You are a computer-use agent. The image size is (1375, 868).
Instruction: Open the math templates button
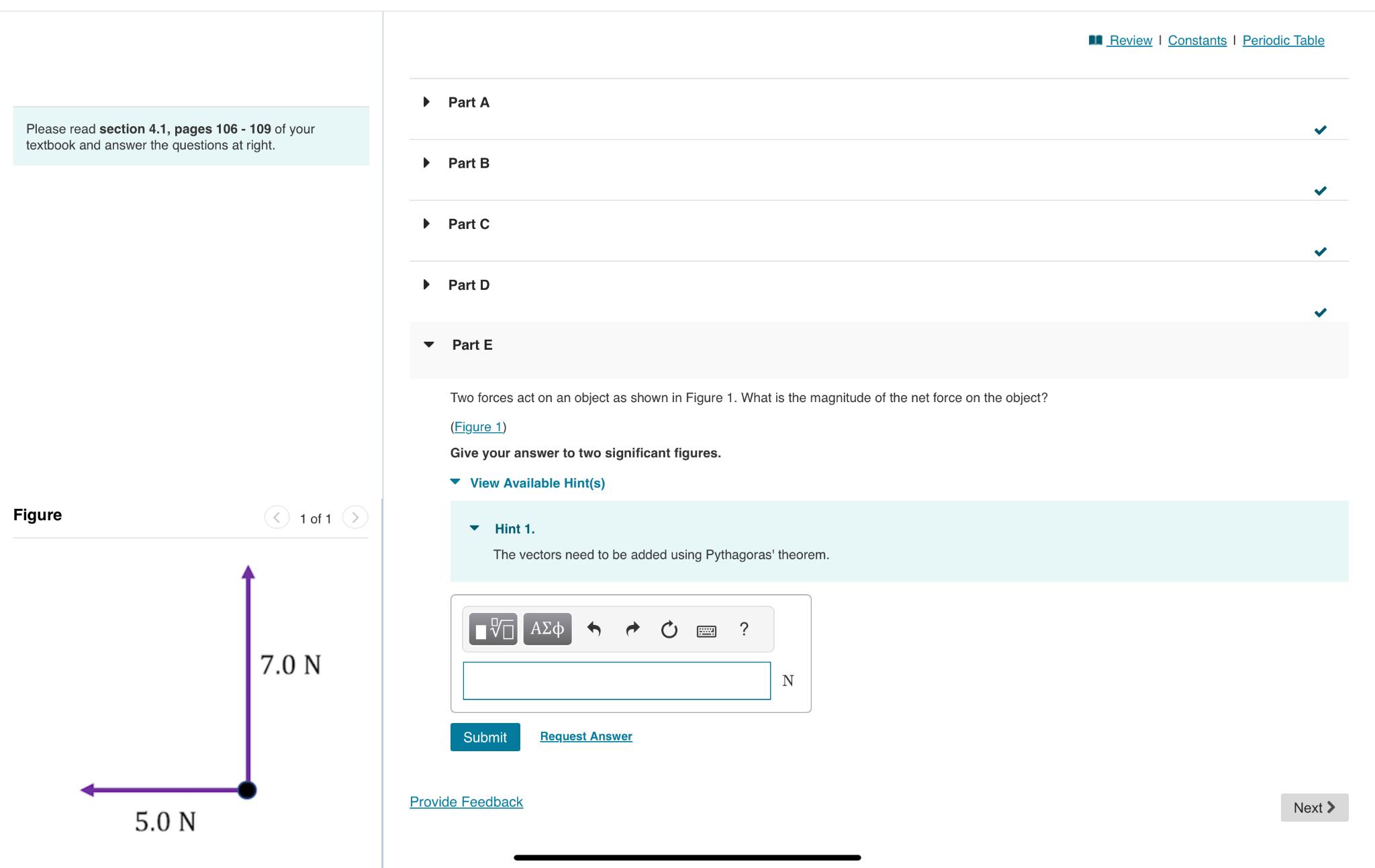[x=493, y=629]
